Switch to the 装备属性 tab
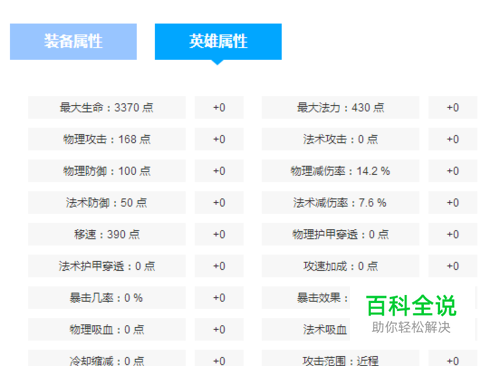This screenshot has width=500, height=366. click(73, 42)
